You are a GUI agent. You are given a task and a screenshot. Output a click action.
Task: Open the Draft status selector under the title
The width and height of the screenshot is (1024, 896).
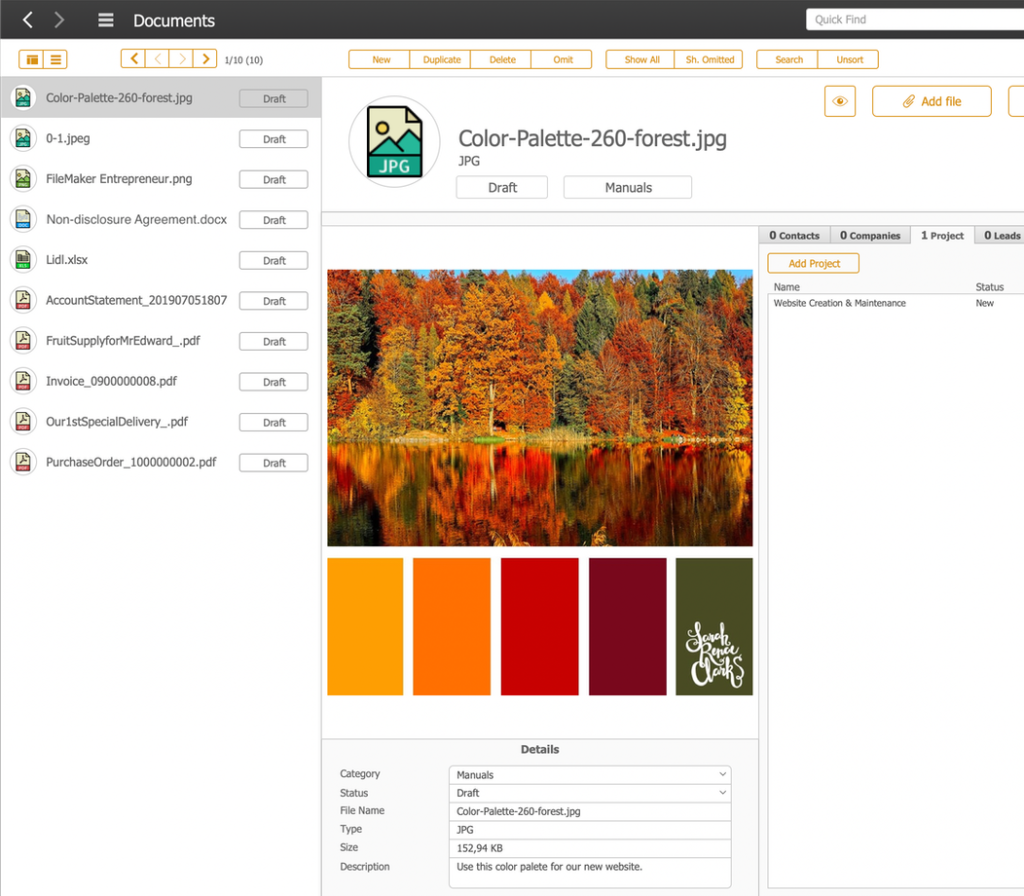pyautogui.click(x=502, y=187)
